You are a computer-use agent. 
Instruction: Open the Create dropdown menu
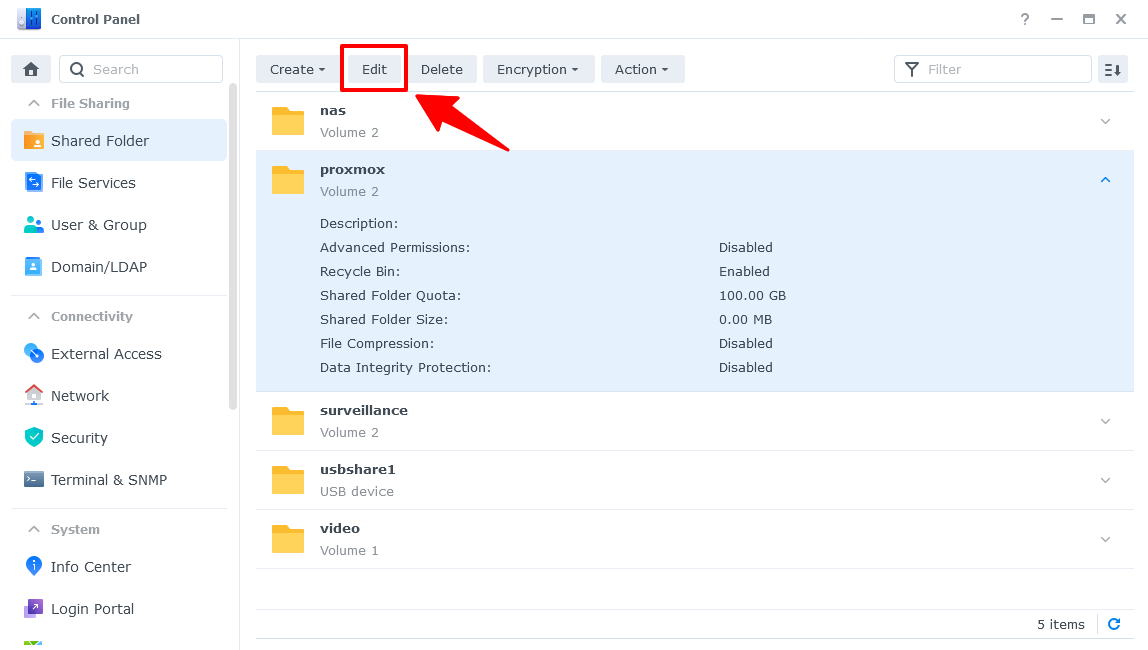(x=297, y=69)
